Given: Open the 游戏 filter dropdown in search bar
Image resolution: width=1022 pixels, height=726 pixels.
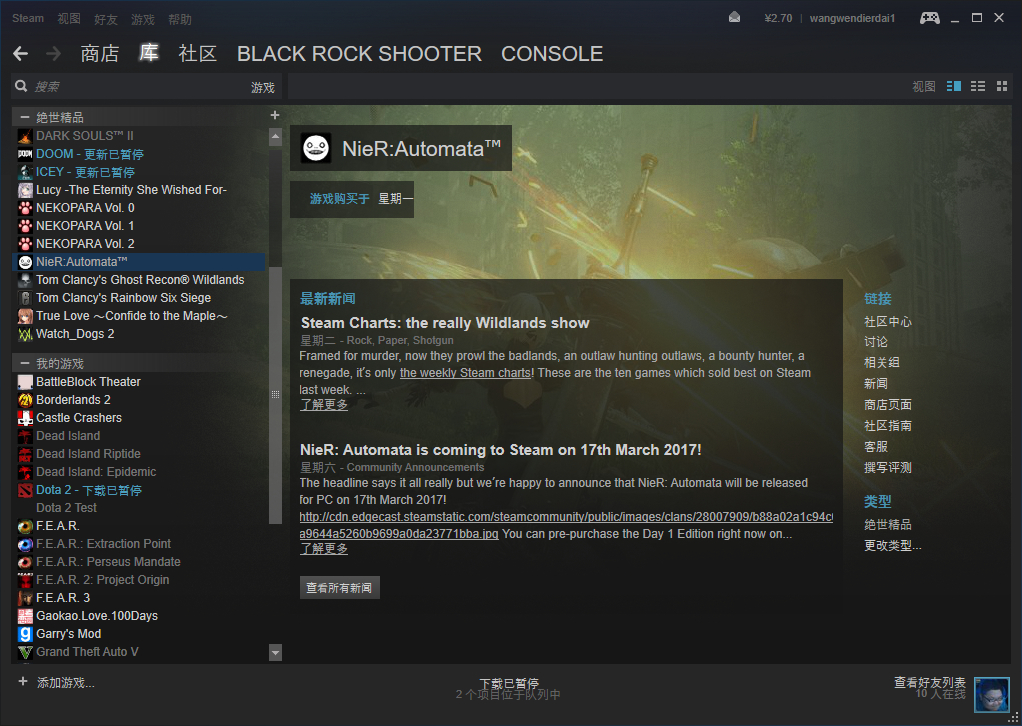Looking at the screenshot, I should pos(263,87).
